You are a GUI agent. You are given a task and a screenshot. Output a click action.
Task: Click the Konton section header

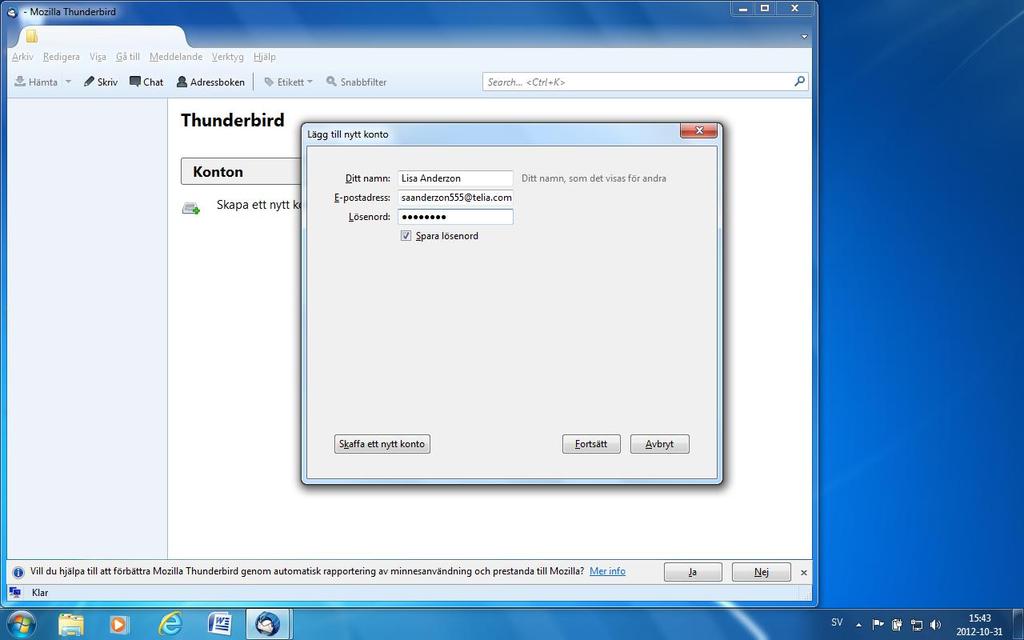[x=240, y=172]
